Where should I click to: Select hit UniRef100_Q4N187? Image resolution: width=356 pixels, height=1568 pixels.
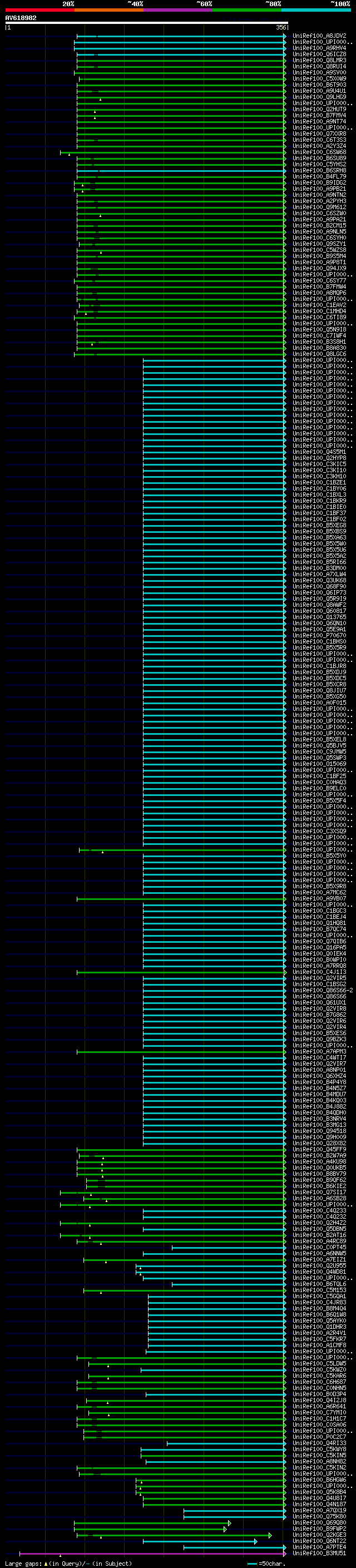pyautogui.click(x=319, y=1504)
